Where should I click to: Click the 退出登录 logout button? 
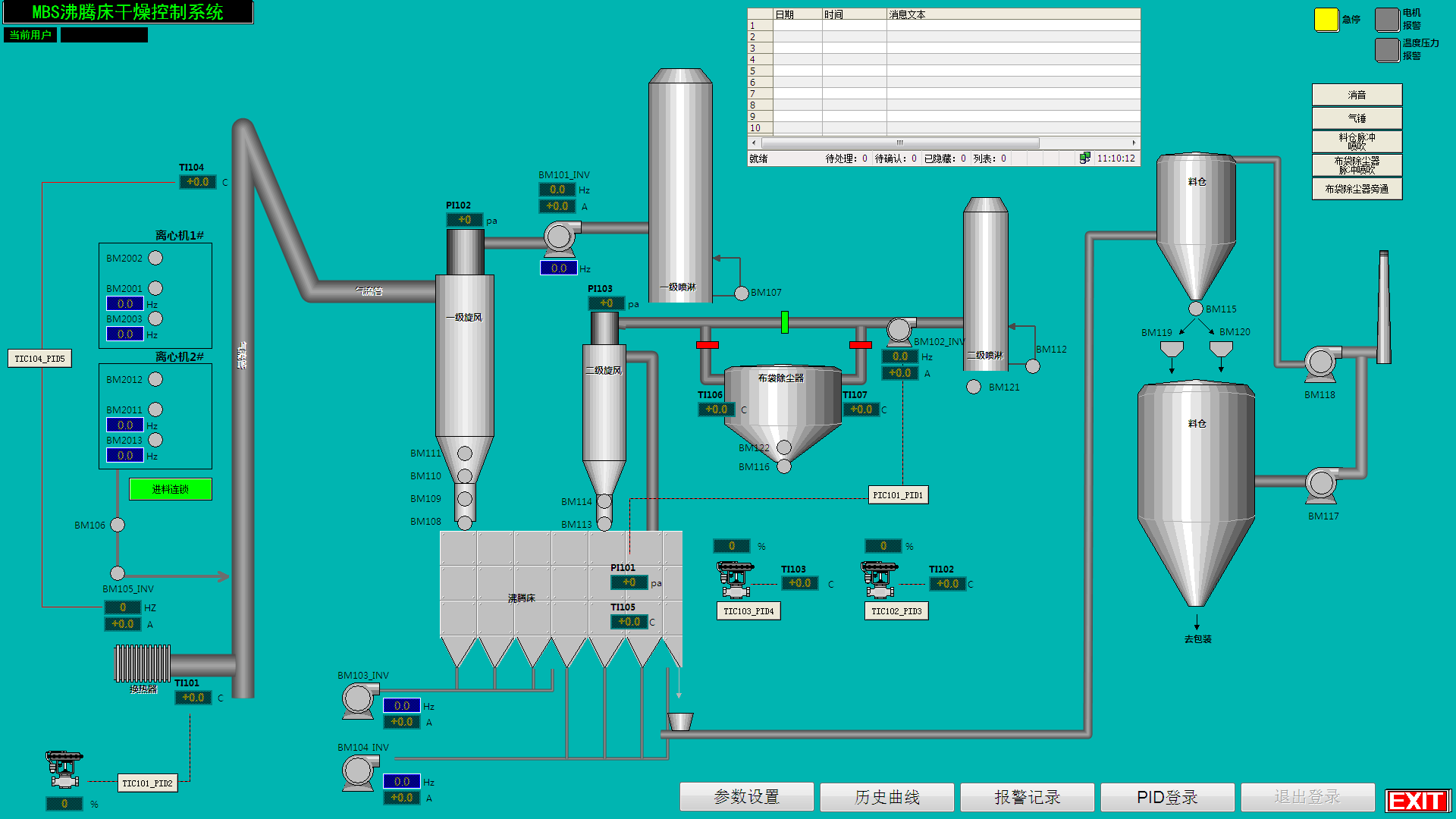click(x=1308, y=797)
